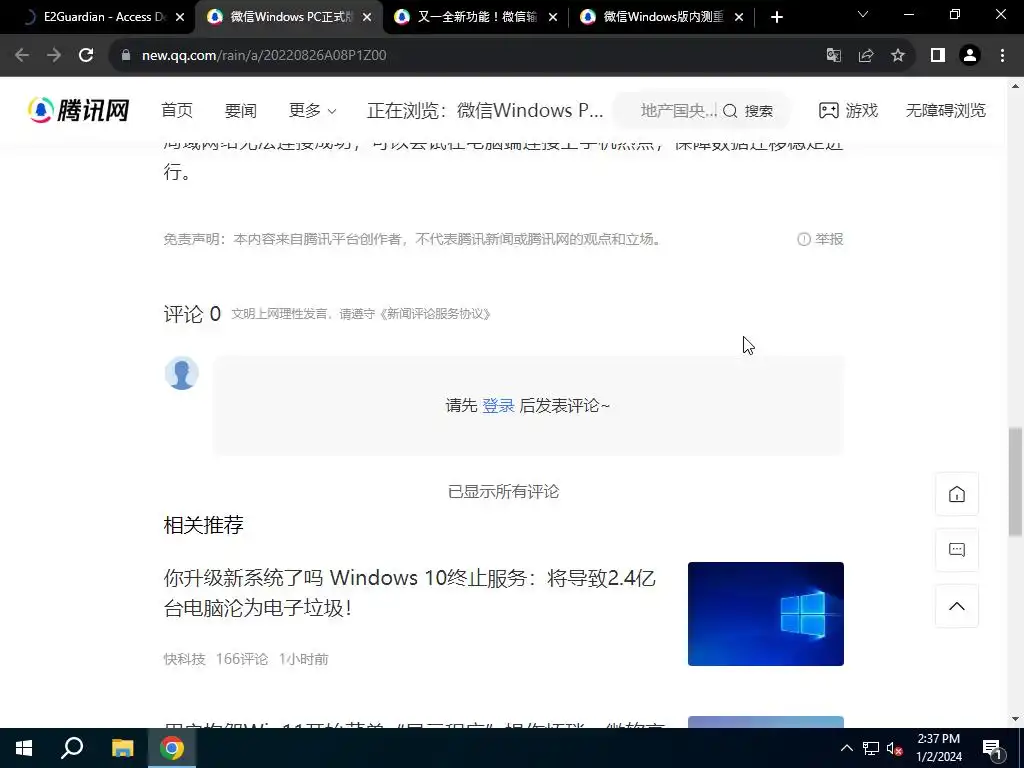Open the notification center icon
The image size is (1024, 768).
(992, 748)
